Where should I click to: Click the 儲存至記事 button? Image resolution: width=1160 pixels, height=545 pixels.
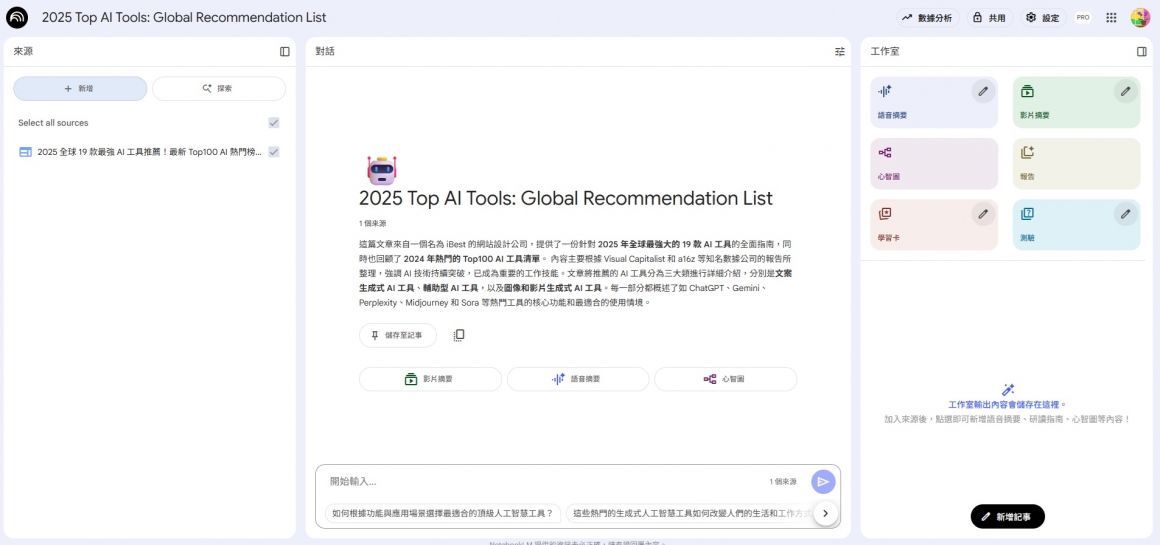click(397, 336)
